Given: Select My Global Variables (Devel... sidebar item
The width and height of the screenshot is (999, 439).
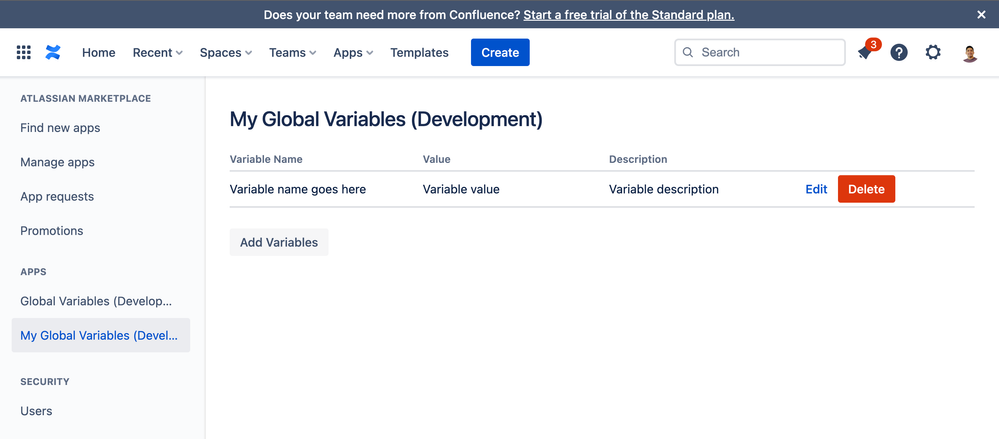Looking at the screenshot, I should [101, 335].
